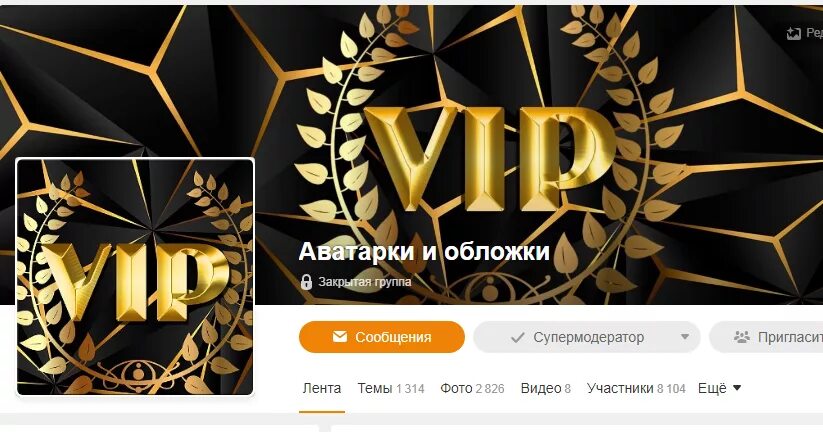
Task: Expand the Ещё menu
Action: 719,388
